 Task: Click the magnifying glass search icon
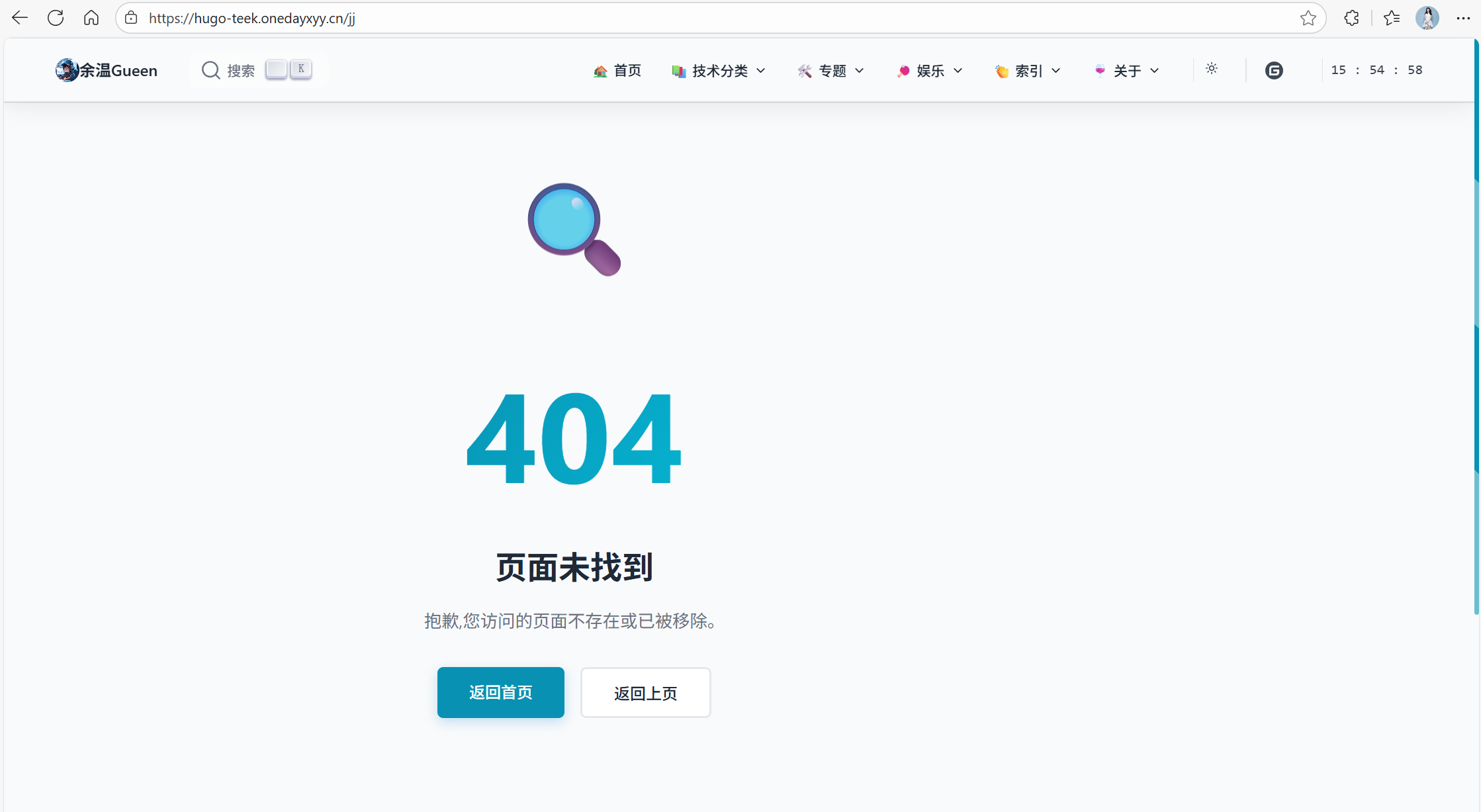click(x=210, y=70)
